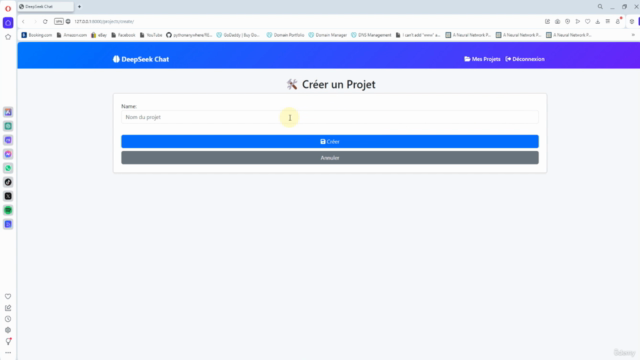The height and width of the screenshot is (360, 640).
Task: Go to Mes Projets
Action: [482, 59]
